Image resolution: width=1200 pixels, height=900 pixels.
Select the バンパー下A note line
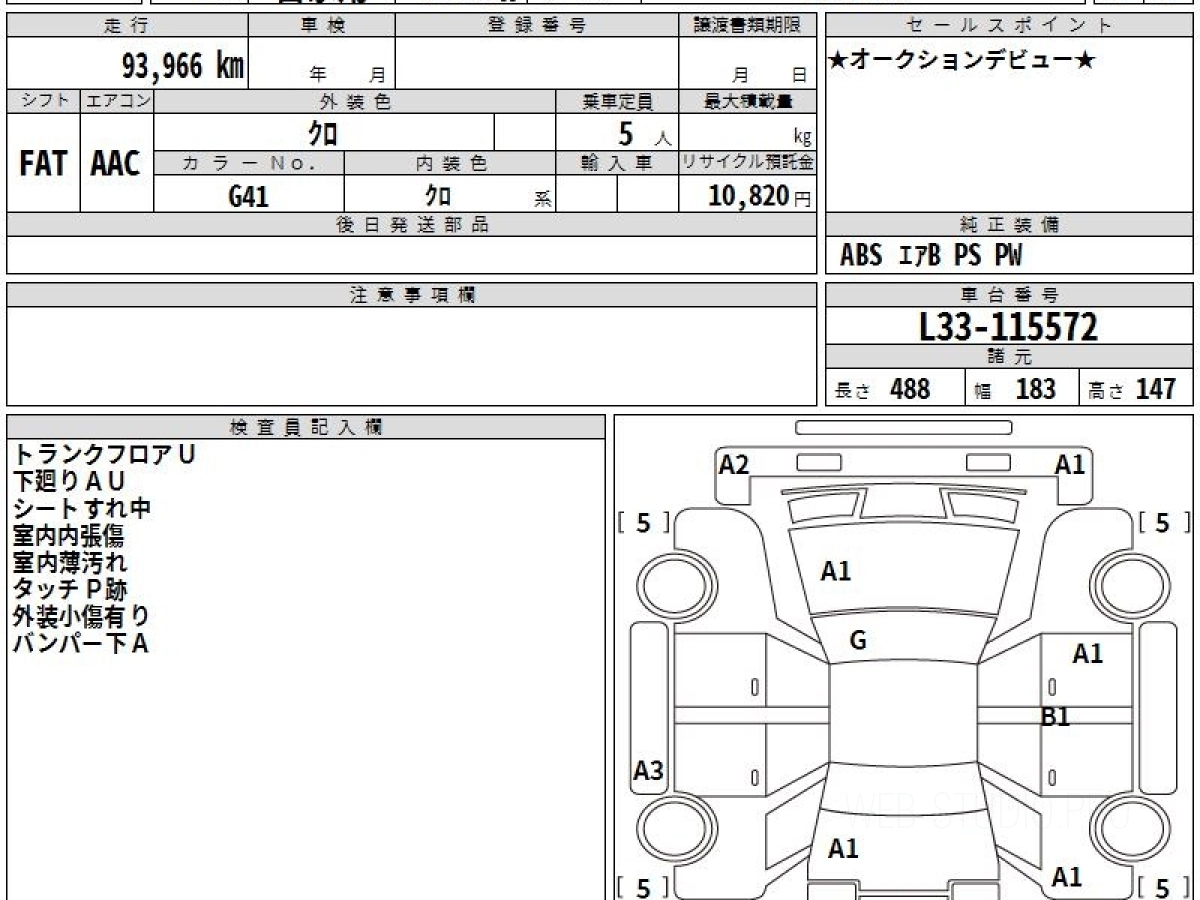(x=81, y=643)
